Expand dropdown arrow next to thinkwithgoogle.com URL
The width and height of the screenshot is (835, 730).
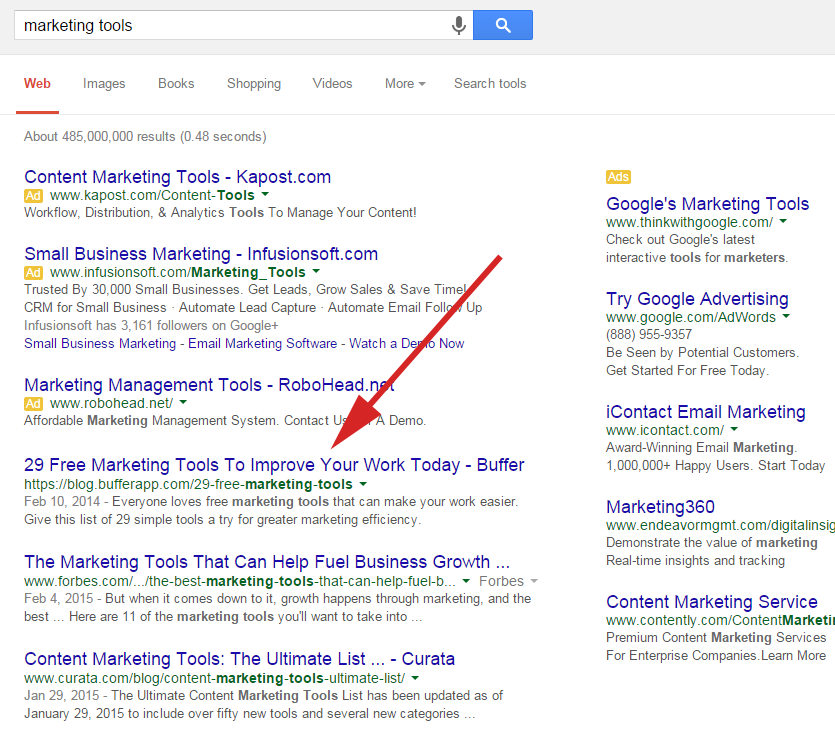[x=783, y=221]
